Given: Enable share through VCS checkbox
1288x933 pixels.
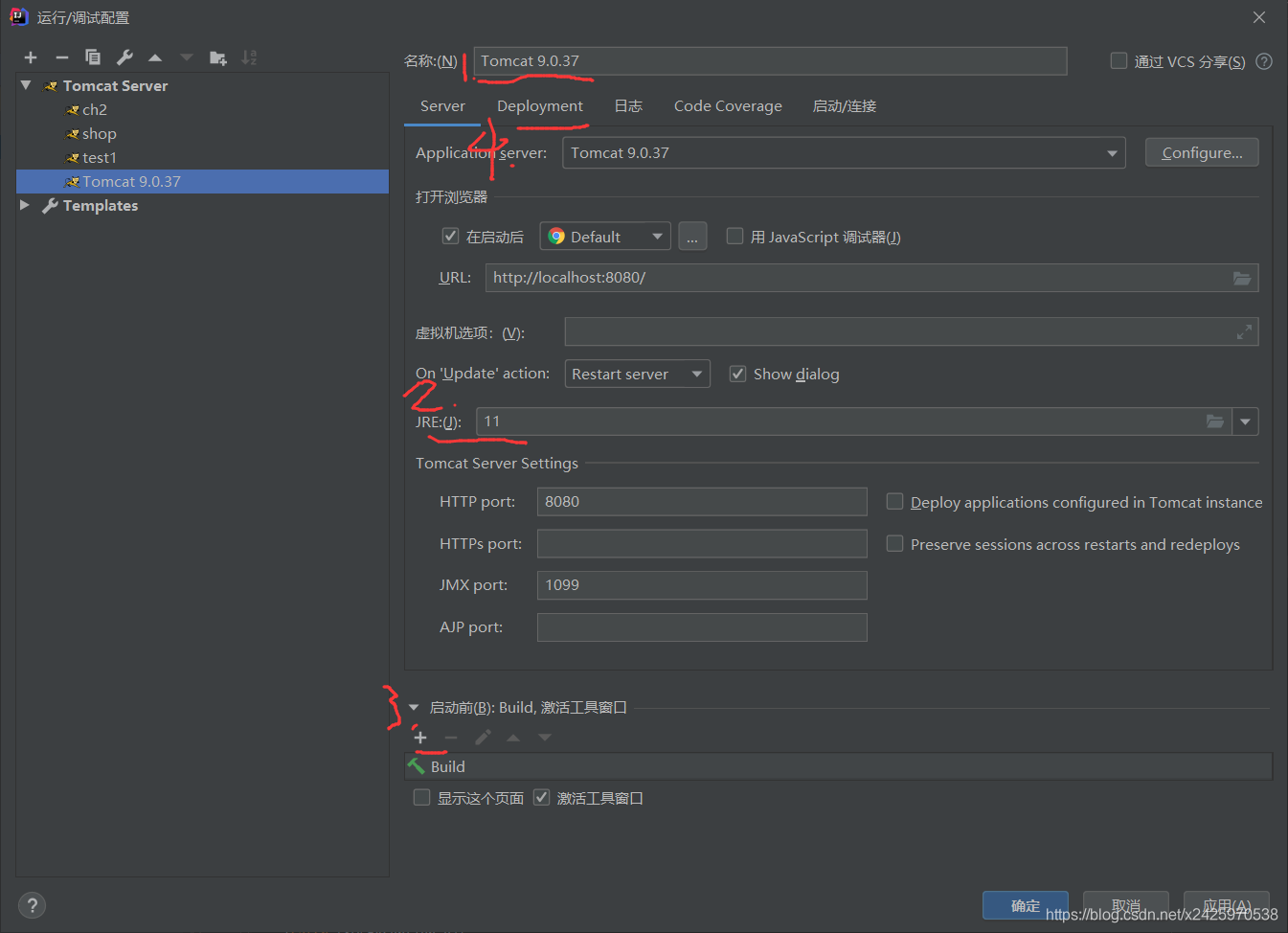Looking at the screenshot, I should 1119,61.
